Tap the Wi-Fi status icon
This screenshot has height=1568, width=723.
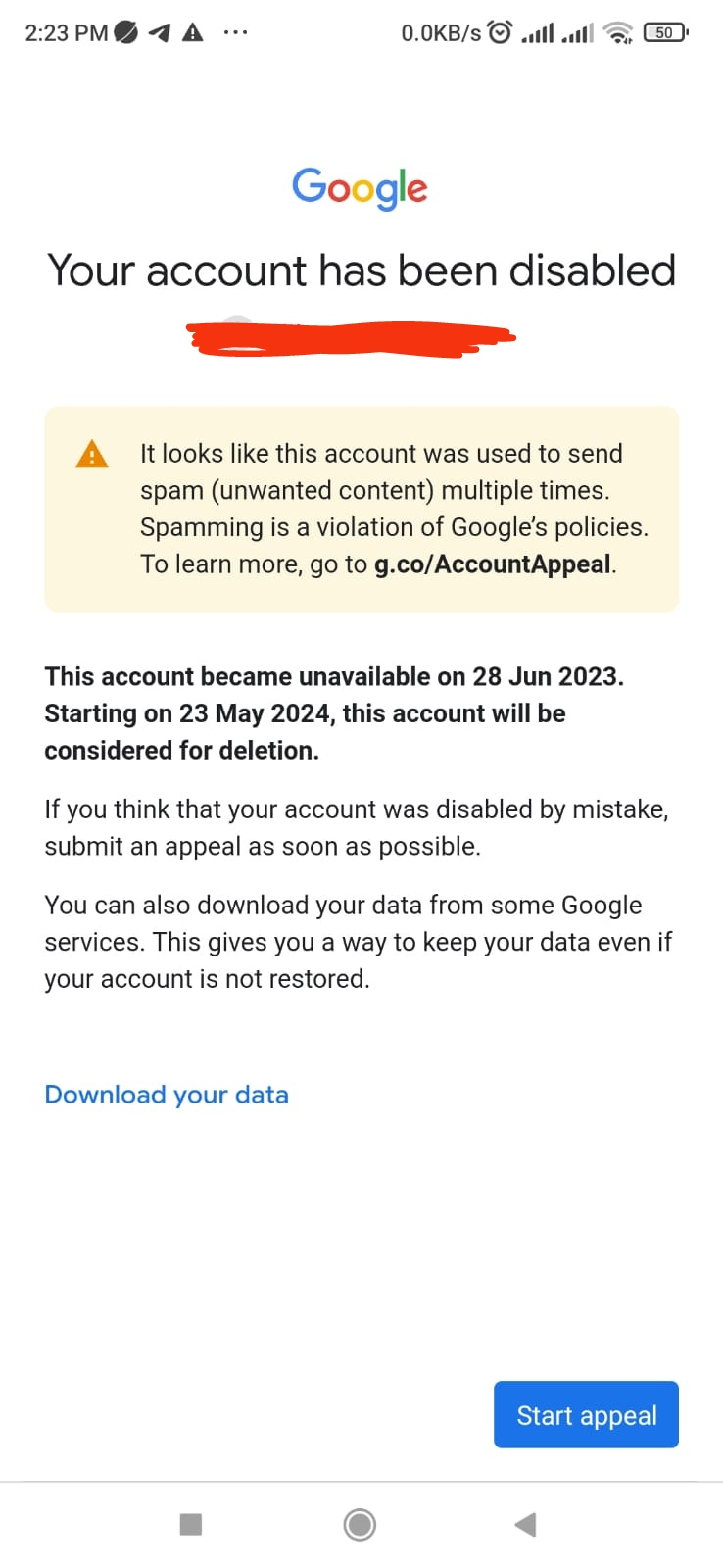(618, 34)
